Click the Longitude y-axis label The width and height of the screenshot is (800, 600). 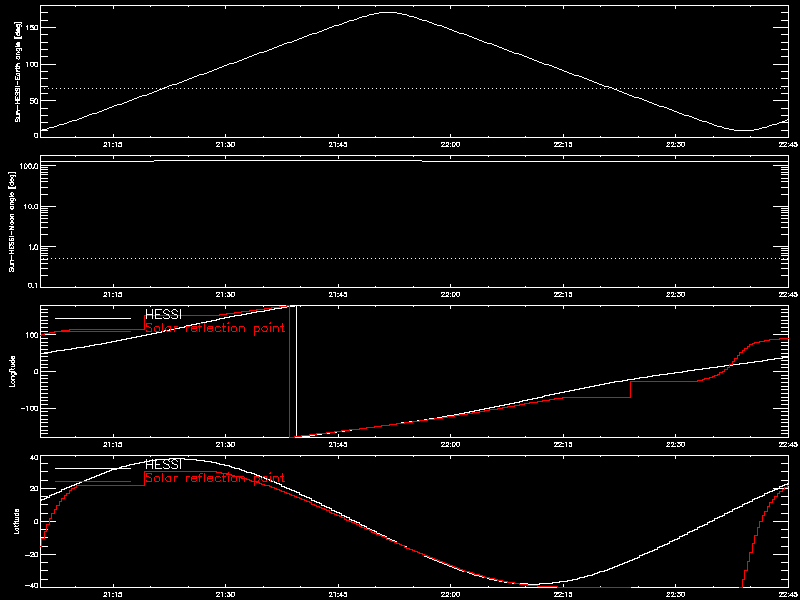pyautogui.click(x=12, y=371)
